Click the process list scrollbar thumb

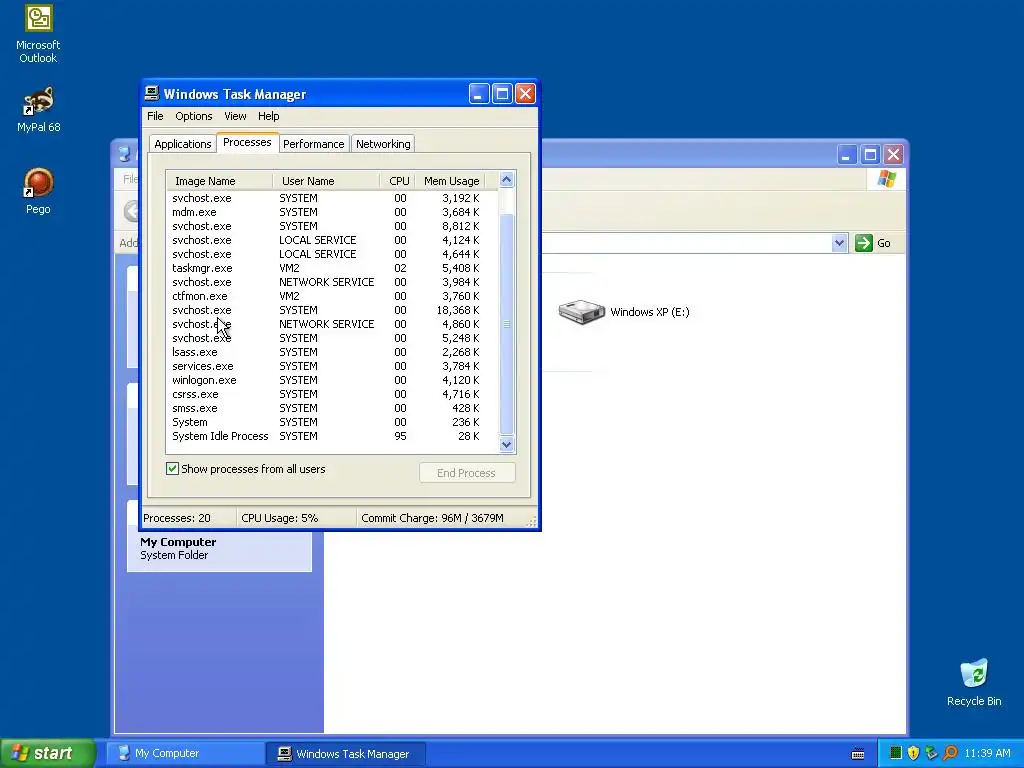506,324
